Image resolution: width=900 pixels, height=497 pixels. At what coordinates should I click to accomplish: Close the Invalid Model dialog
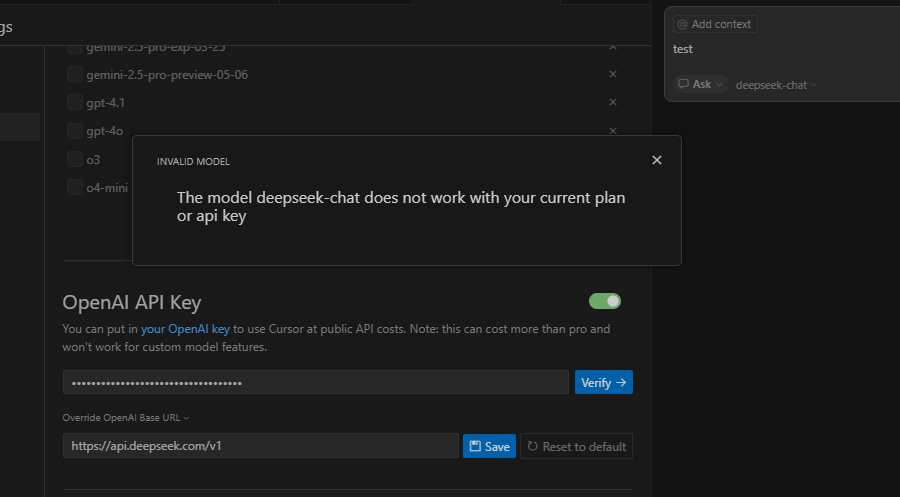[657, 160]
